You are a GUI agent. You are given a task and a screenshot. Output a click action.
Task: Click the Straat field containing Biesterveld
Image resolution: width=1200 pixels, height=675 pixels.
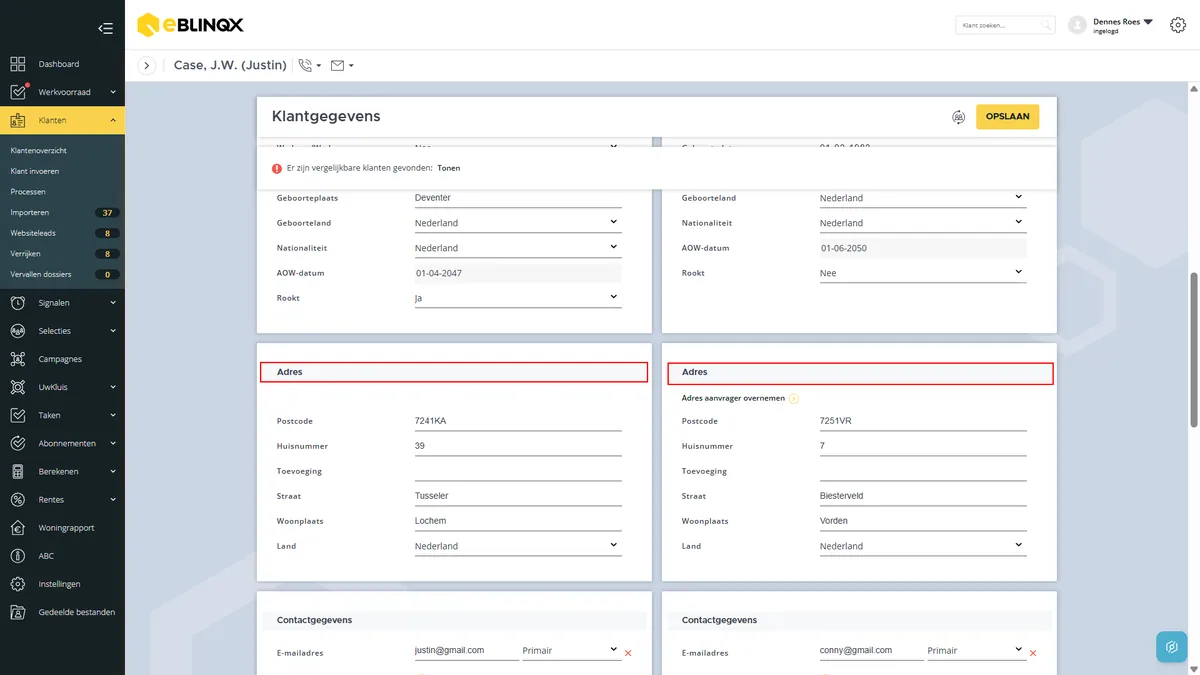click(923, 496)
